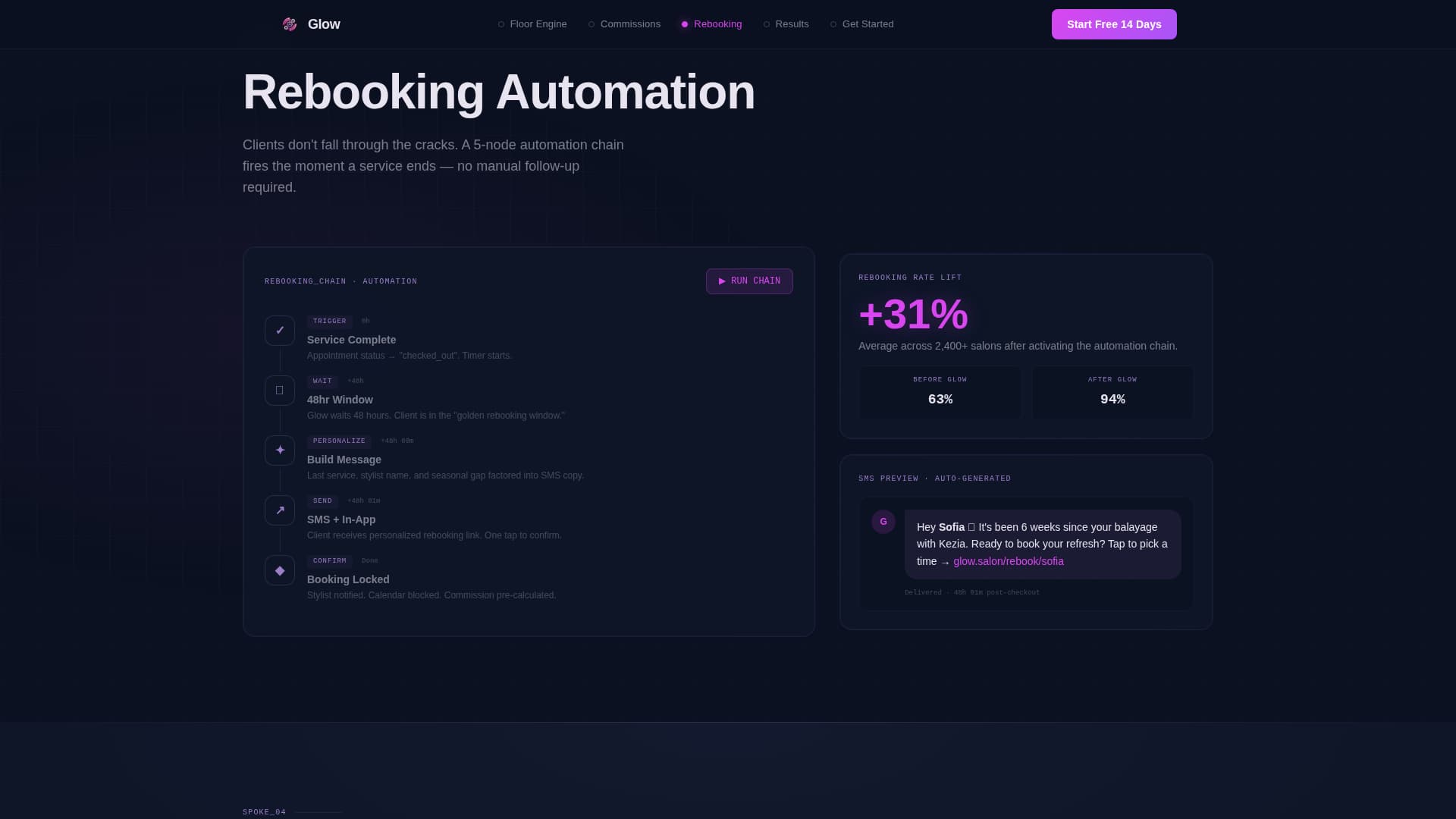Click the +31% rate lift figure
Screen dimensions: 1456x819
913,314
